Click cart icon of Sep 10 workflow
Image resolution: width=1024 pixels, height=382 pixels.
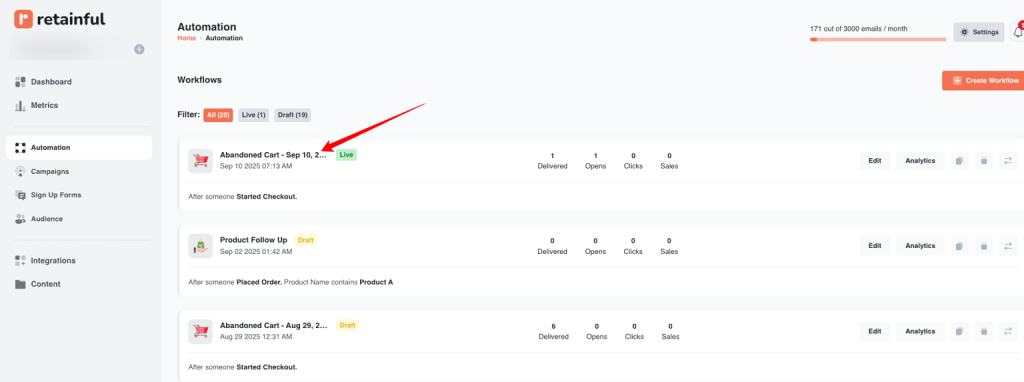[x=200, y=161]
